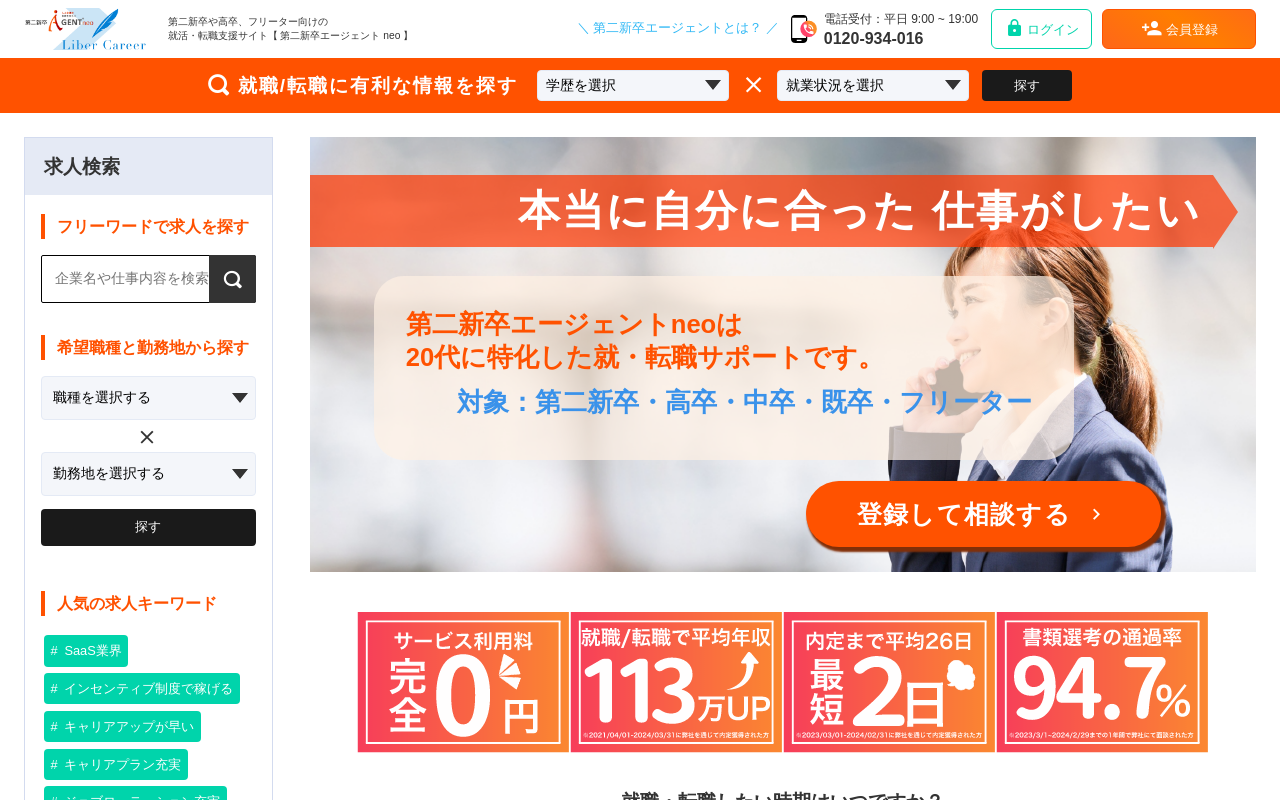Click the arrow on 登録して相談する

click(x=1096, y=514)
